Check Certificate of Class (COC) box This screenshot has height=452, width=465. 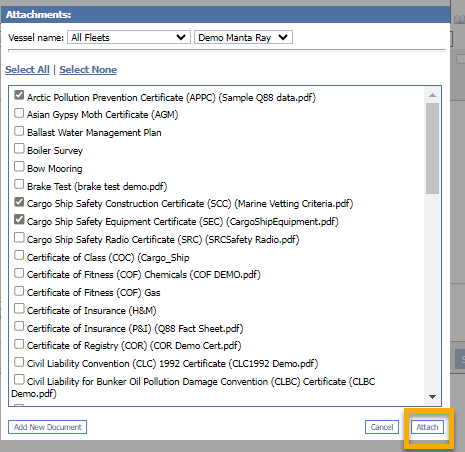pyautogui.click(x=19, y=255)
